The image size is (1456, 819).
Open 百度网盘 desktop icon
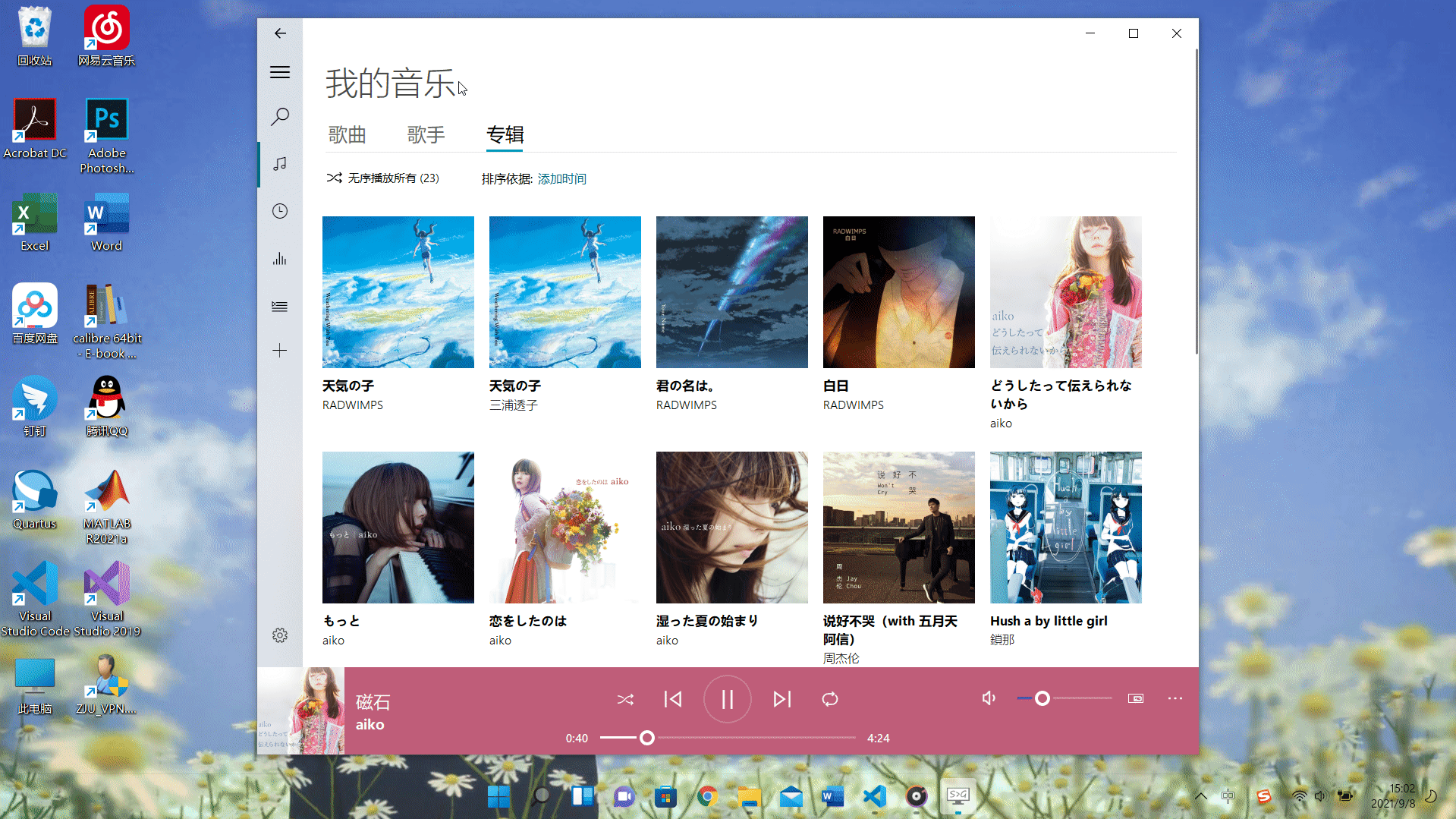(35, 314)
